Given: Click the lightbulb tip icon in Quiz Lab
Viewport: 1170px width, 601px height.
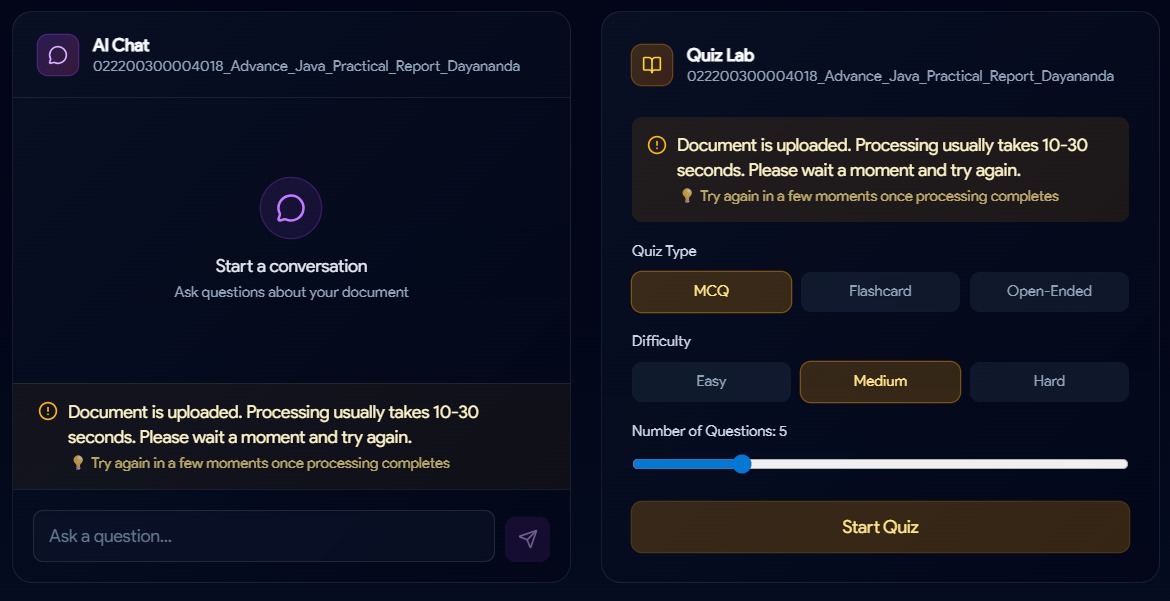Looking at the screenshot, I should coord(687,196).
